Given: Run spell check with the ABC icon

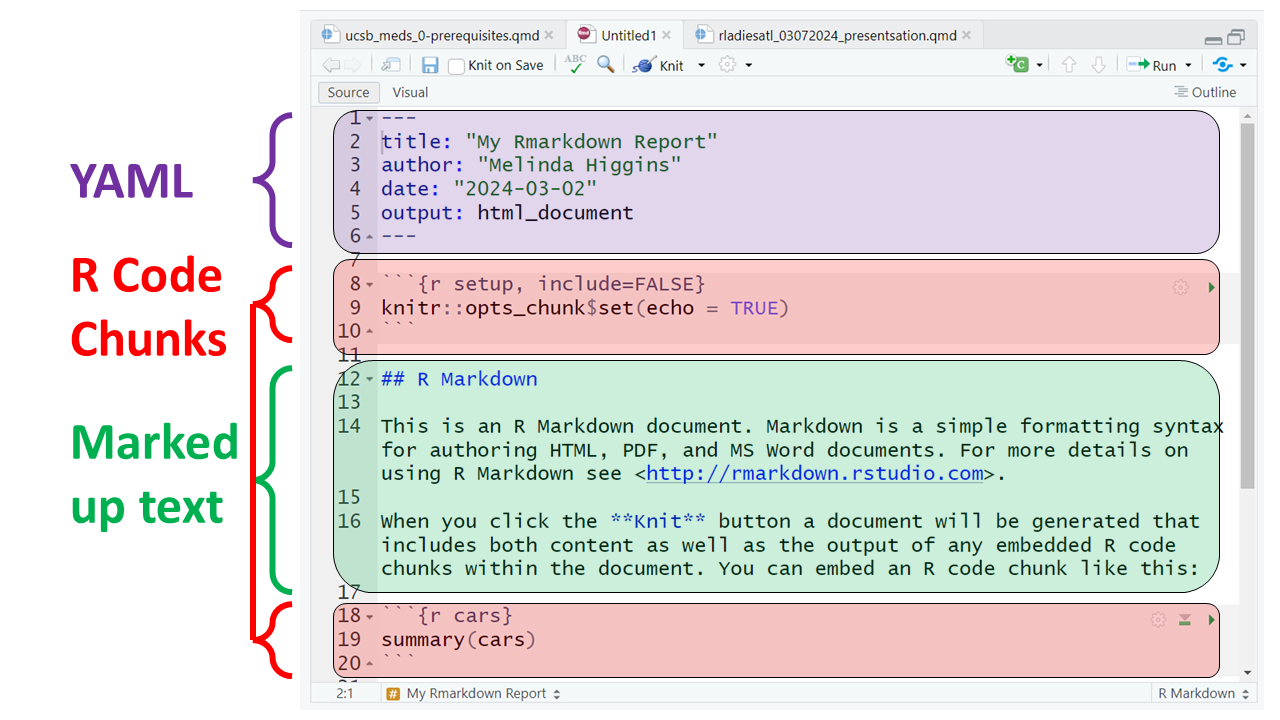Looking at the screenshot, I should point(575,64).
